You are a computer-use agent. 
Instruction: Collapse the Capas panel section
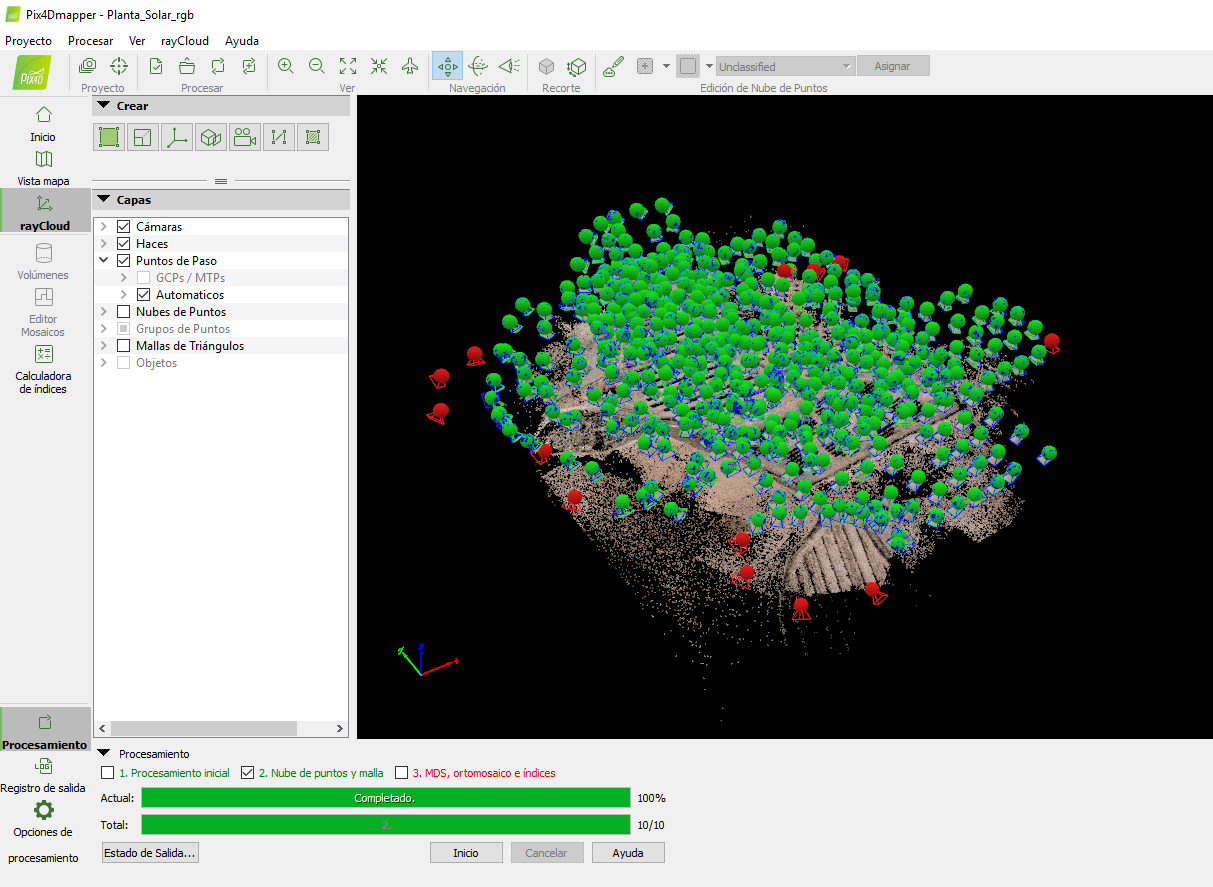click(x=103, y=199)
